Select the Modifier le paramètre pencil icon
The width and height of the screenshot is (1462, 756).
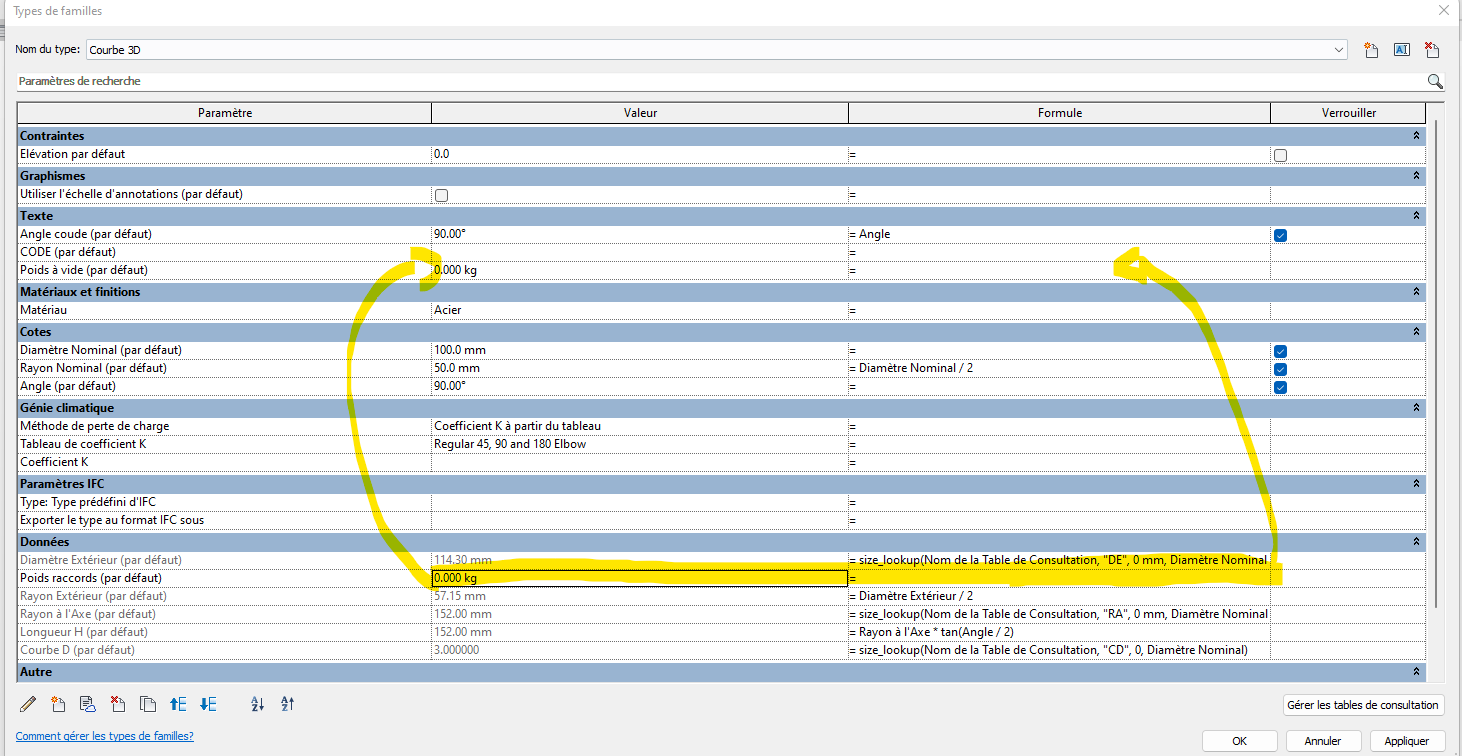(28, 704)
